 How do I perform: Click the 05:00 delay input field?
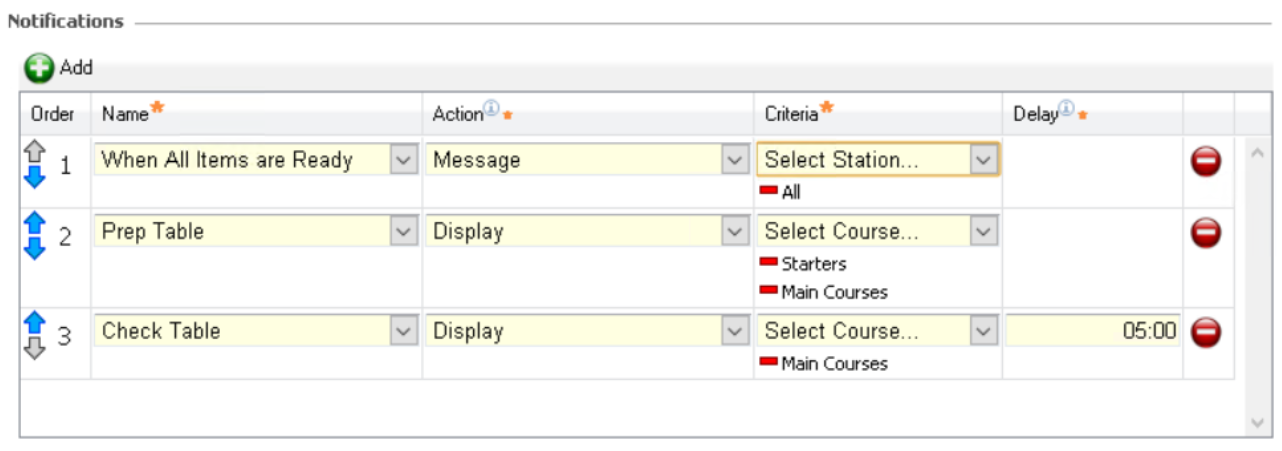tap(1092, 331)
